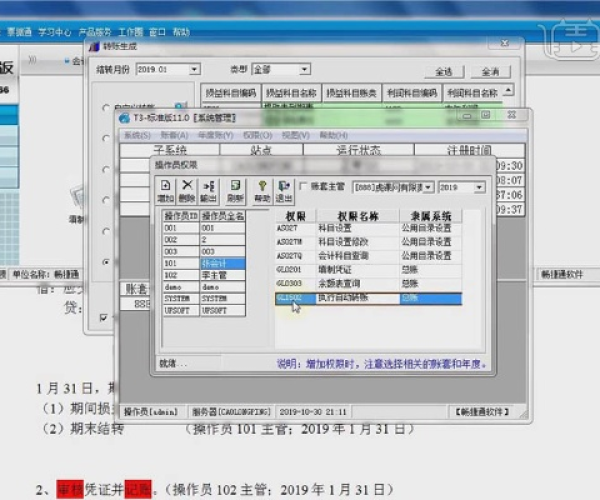This screenshot has width=600, height=500.
Task: Click the 输出 (Export) toolbar icon
Action: [x=209, y=190]
